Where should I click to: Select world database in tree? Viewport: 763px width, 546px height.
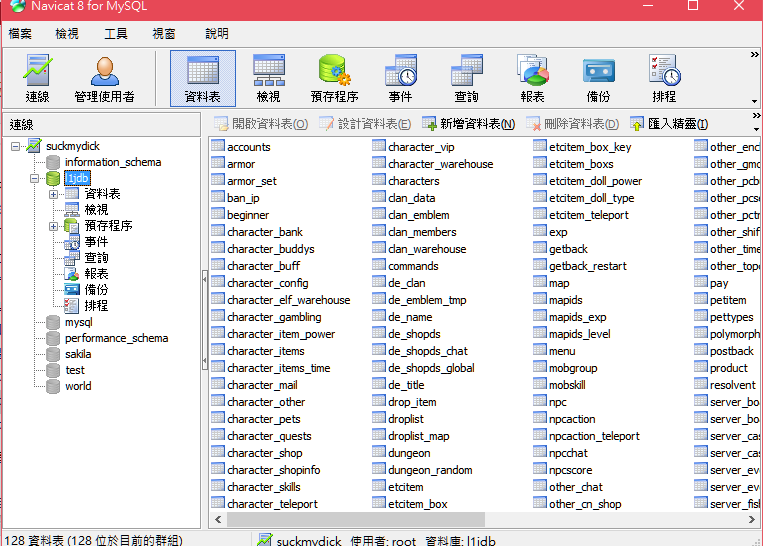pos(78,386)
